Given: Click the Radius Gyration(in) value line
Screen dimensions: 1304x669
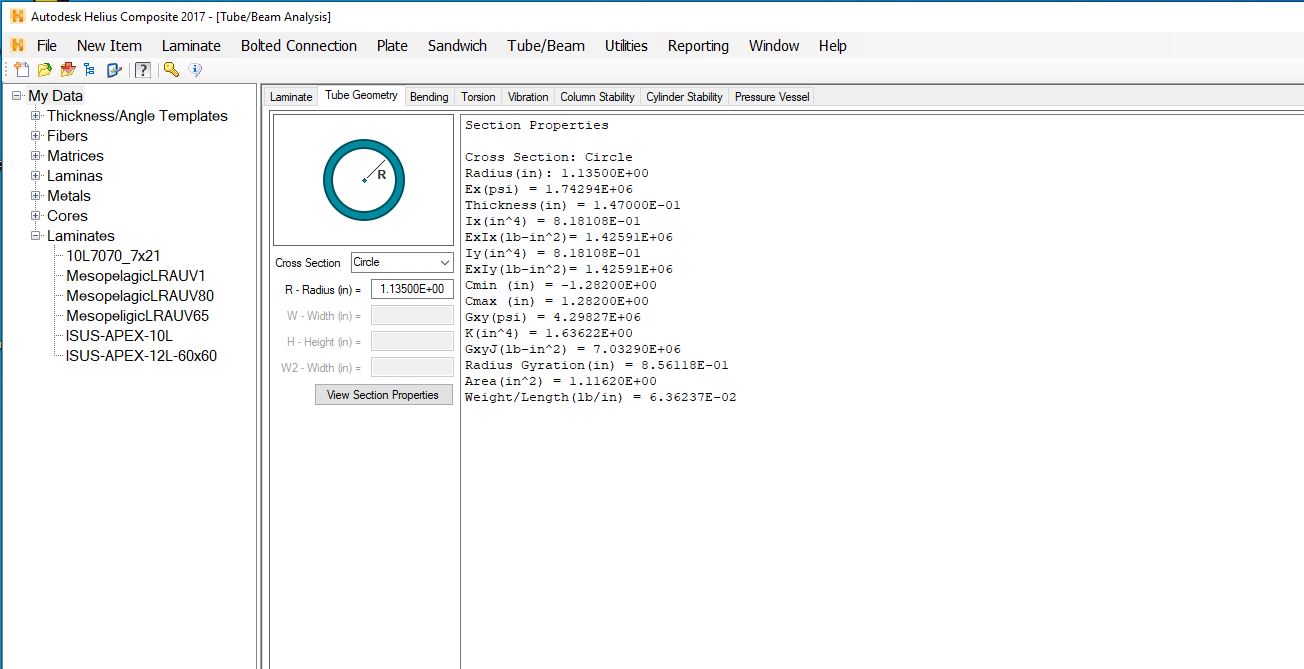Looking at the screenshot, I should [597, 365].
